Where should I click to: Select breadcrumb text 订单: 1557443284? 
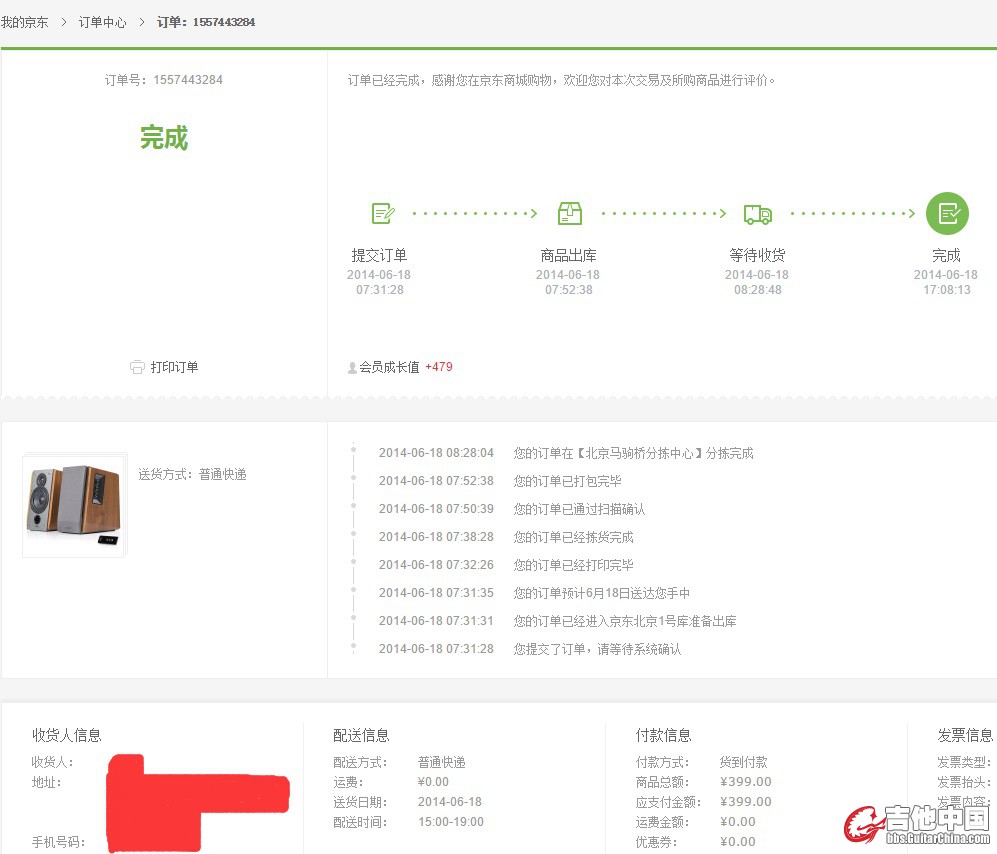tap(206, 22)
